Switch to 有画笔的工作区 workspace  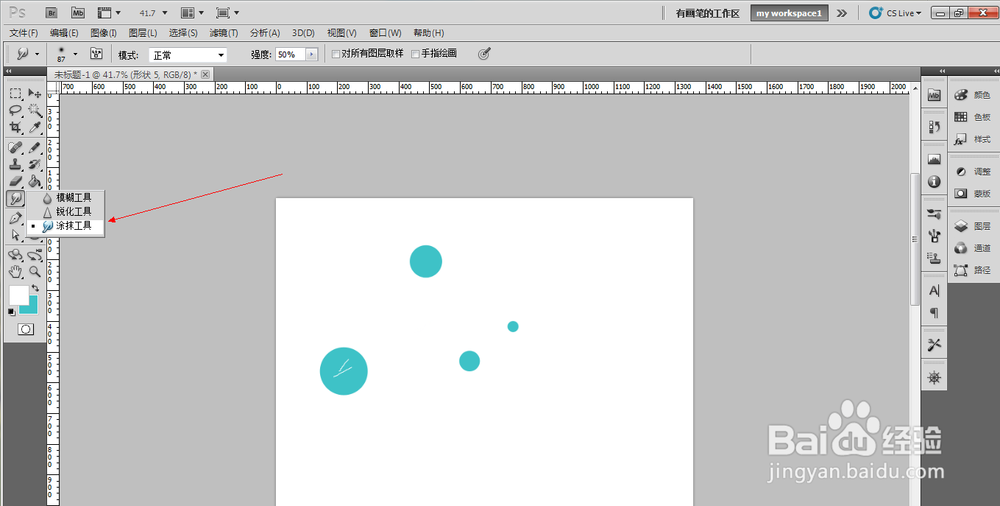(x=707, y=13)
